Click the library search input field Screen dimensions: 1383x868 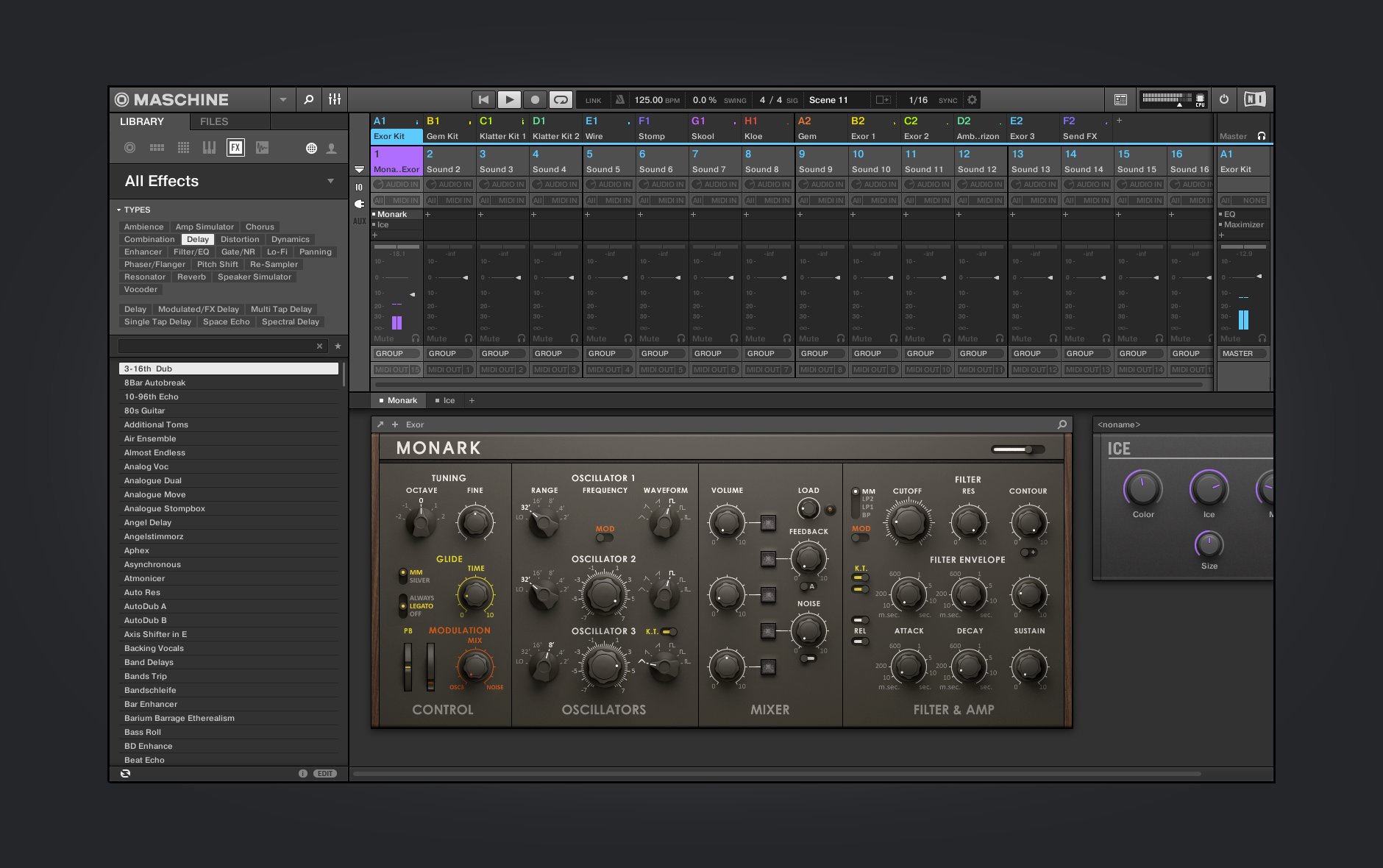tap(216, 346)
